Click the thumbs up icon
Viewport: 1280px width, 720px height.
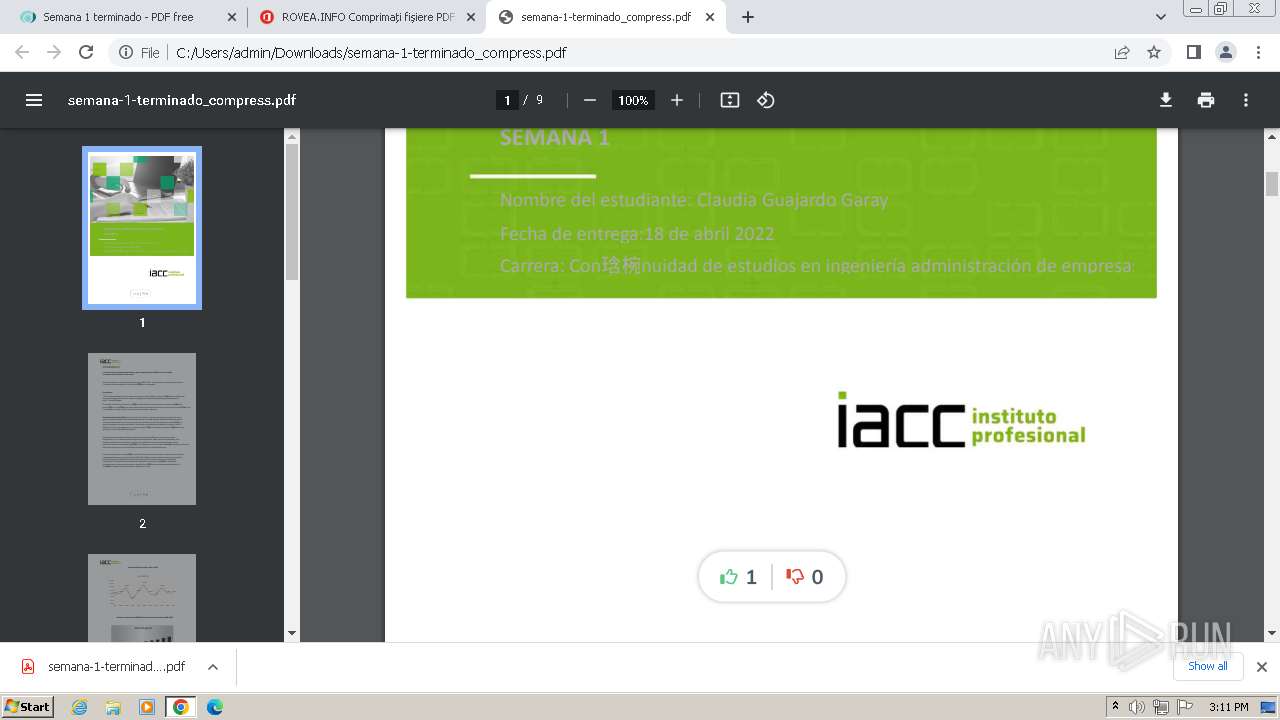[x=729, y=577]
